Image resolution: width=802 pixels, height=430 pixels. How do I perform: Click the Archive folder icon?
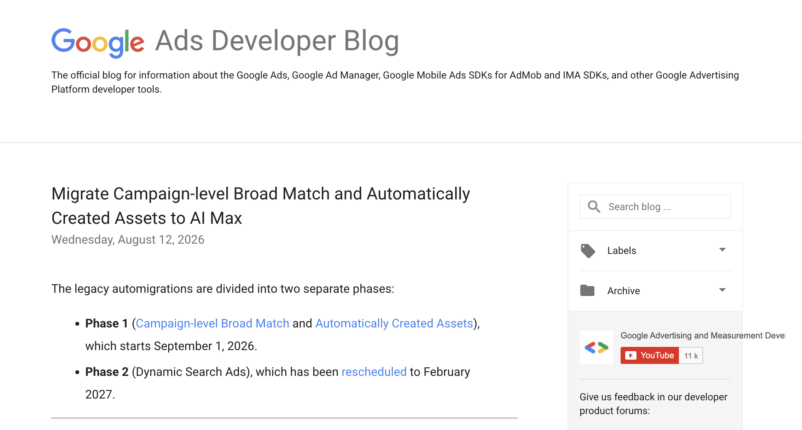[587, 290]
